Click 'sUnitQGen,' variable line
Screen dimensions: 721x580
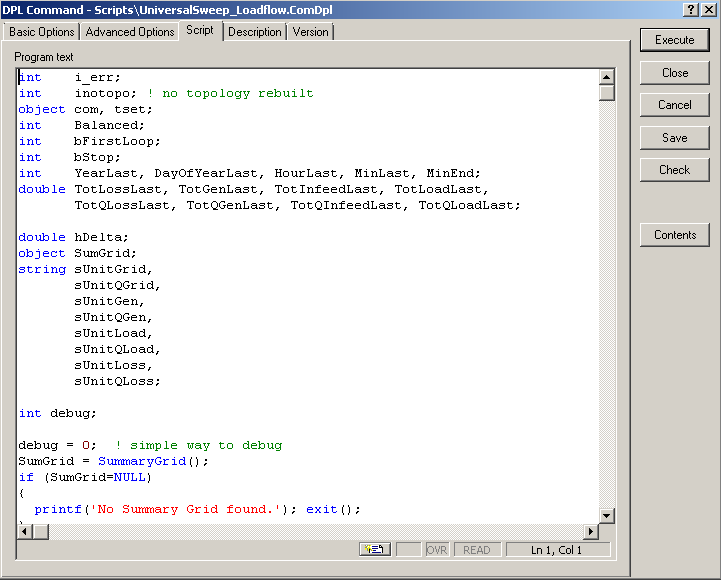coord(113,317)
